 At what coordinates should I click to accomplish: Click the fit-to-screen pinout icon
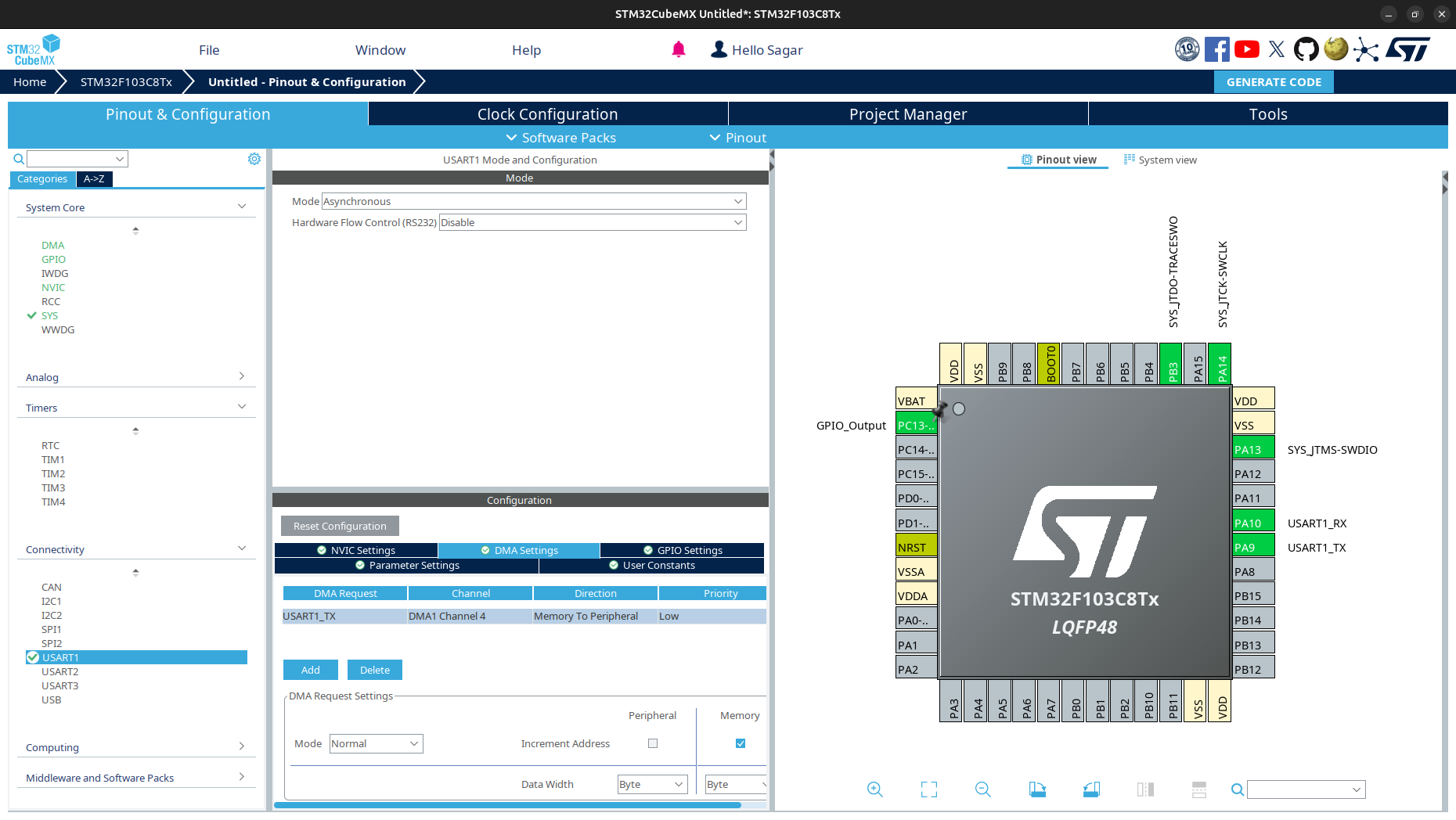point(929,789)
